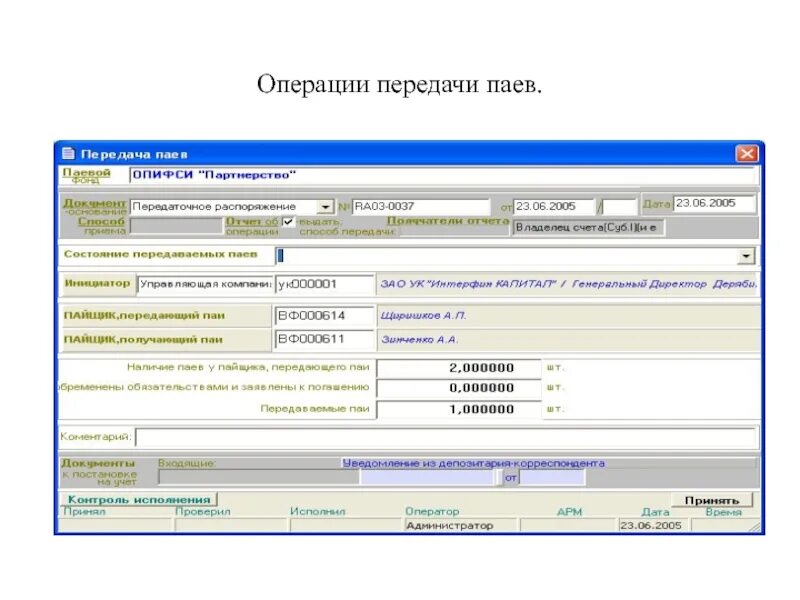Image resolution: width=800 pixels, height=600 pixels.
Task: Click the initiator code field ук000001
Action: (325, 284)
